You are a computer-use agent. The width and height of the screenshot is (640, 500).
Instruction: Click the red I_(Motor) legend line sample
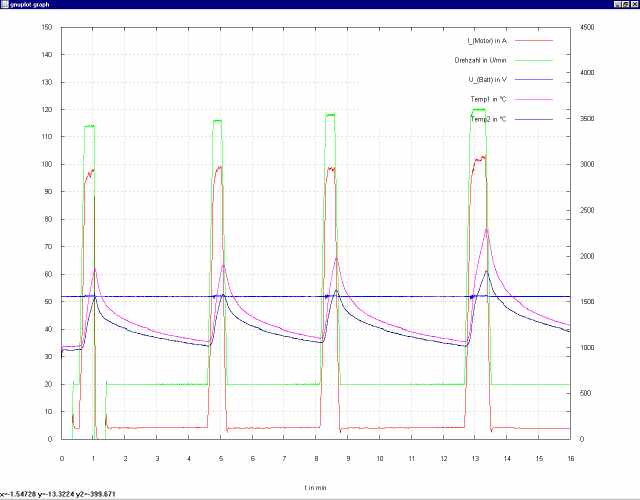pos(533,41)
